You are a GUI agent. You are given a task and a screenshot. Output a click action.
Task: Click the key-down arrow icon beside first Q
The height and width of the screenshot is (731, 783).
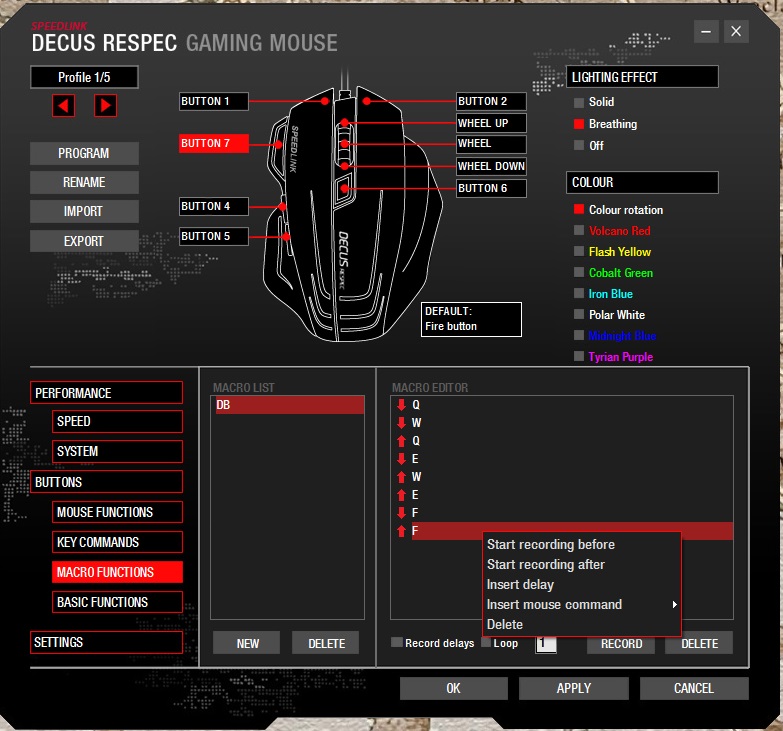coord(401,405)
